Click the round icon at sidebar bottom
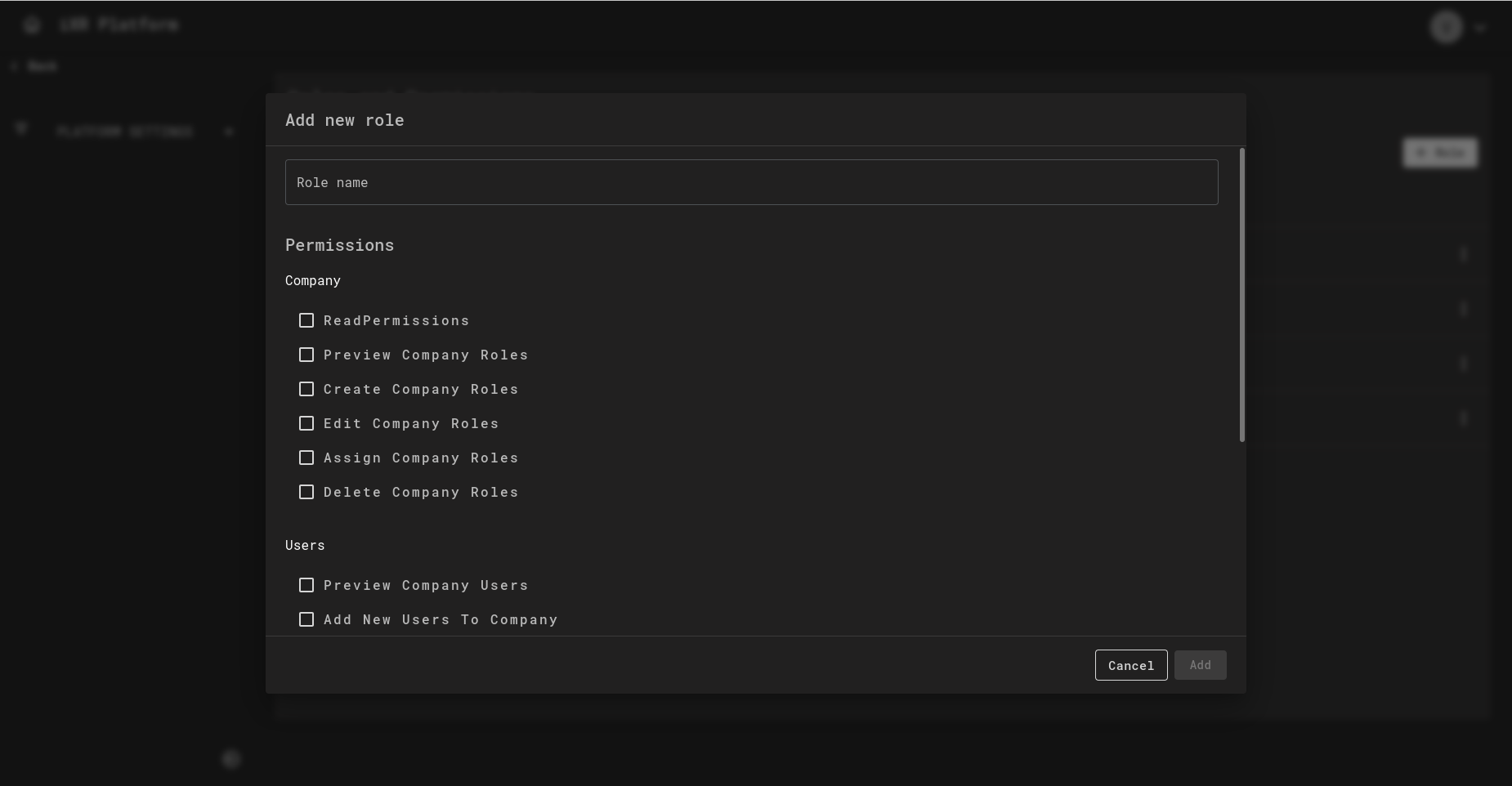This screenshot has width=1512, height=786. 231,759
